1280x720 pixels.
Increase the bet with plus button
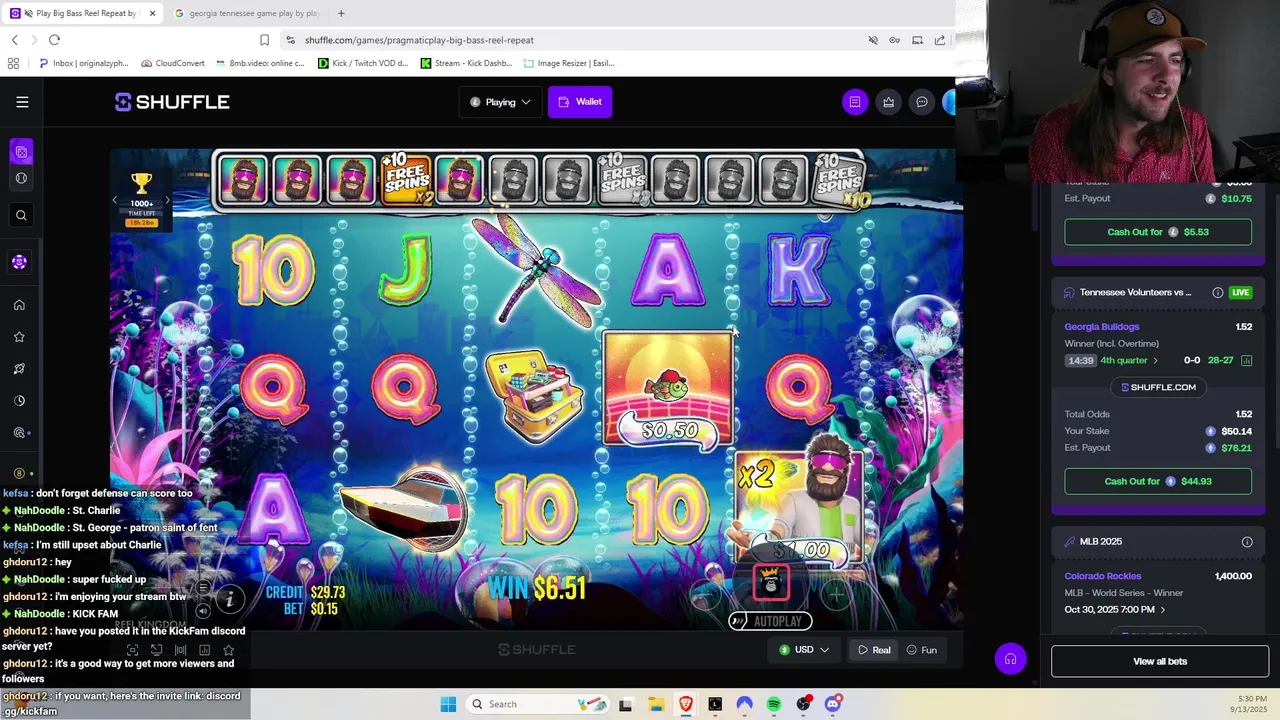click(x=836, y=594)
